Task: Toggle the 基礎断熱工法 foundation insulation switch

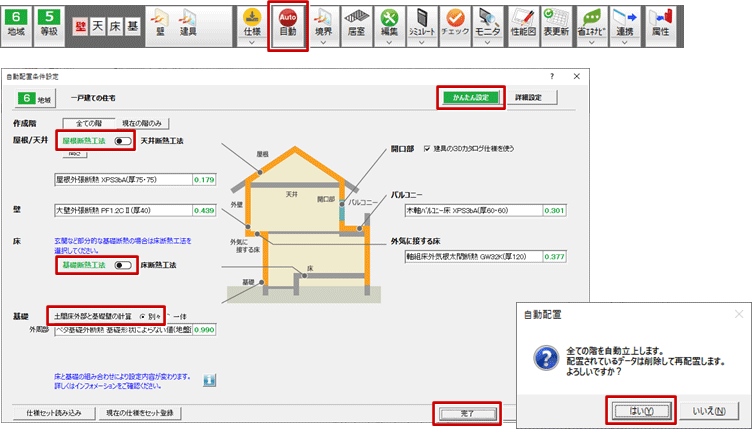Action: [125, 265]
